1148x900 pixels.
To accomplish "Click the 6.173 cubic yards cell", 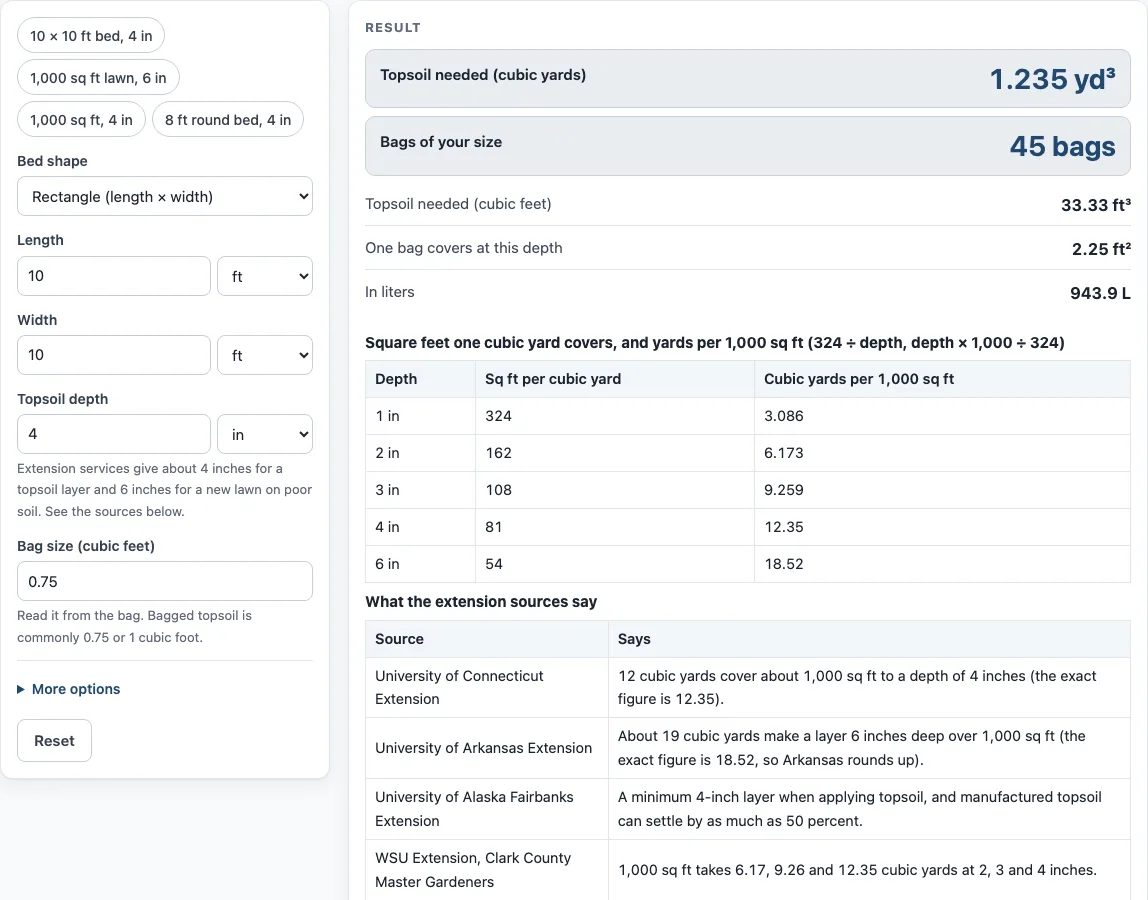I will (942, 453).
